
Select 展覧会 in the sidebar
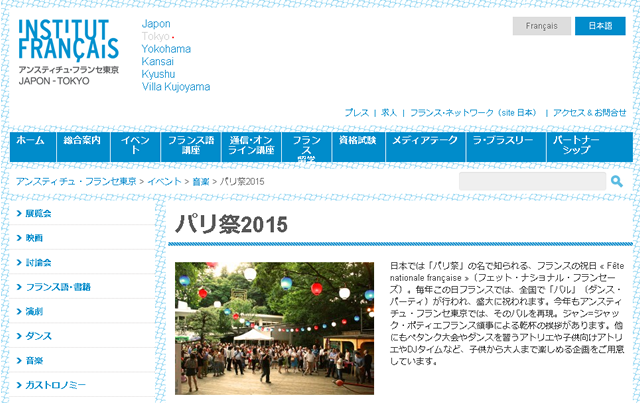[x=38, y=214]
